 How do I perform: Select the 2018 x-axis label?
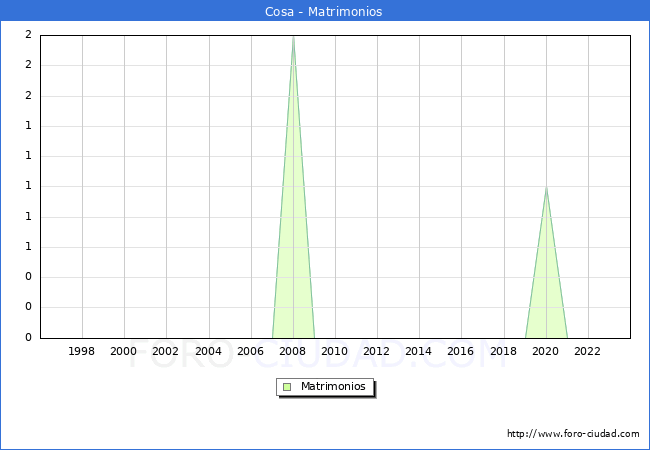point(503,351)
